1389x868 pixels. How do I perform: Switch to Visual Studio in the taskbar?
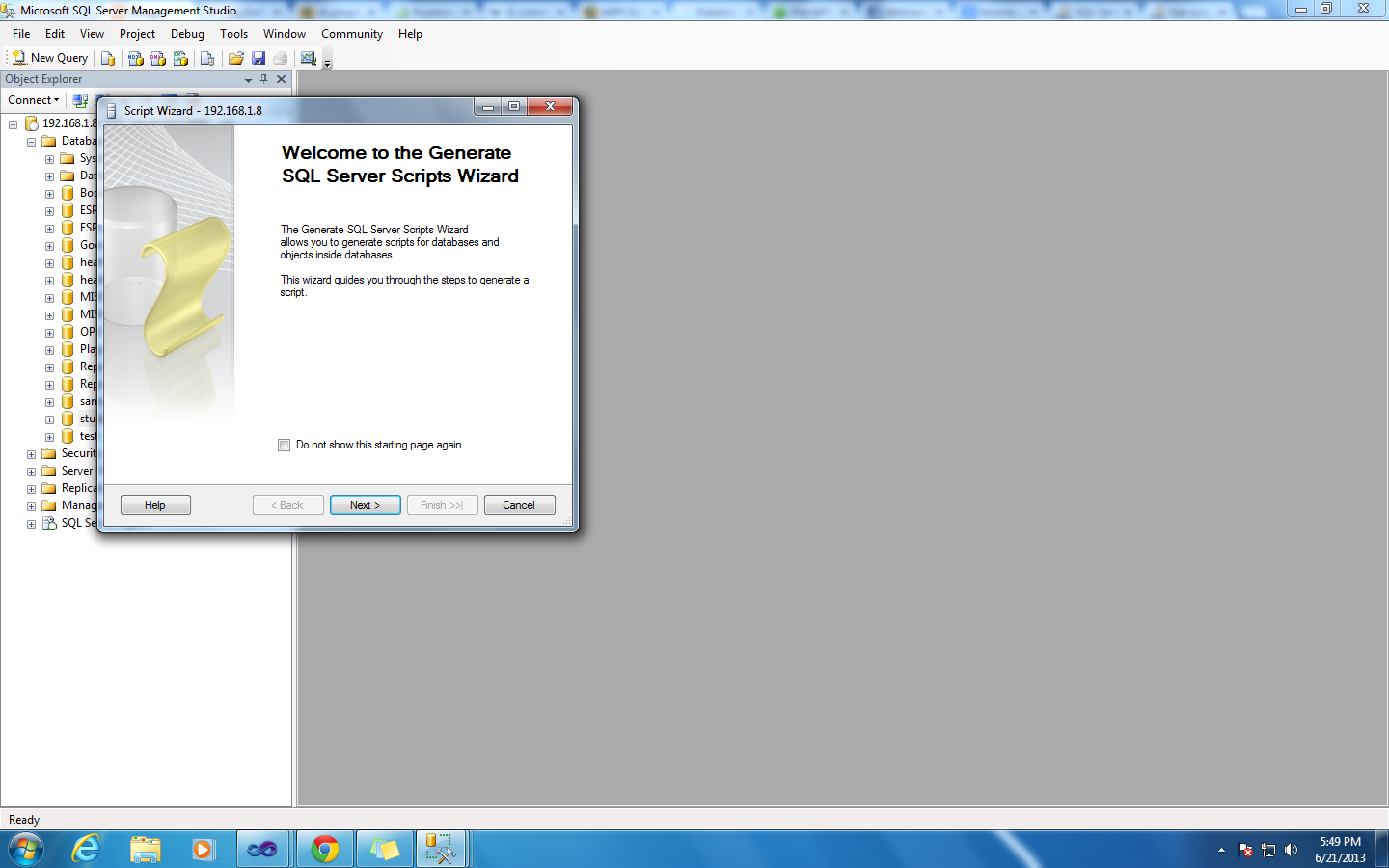click(263, 850)
